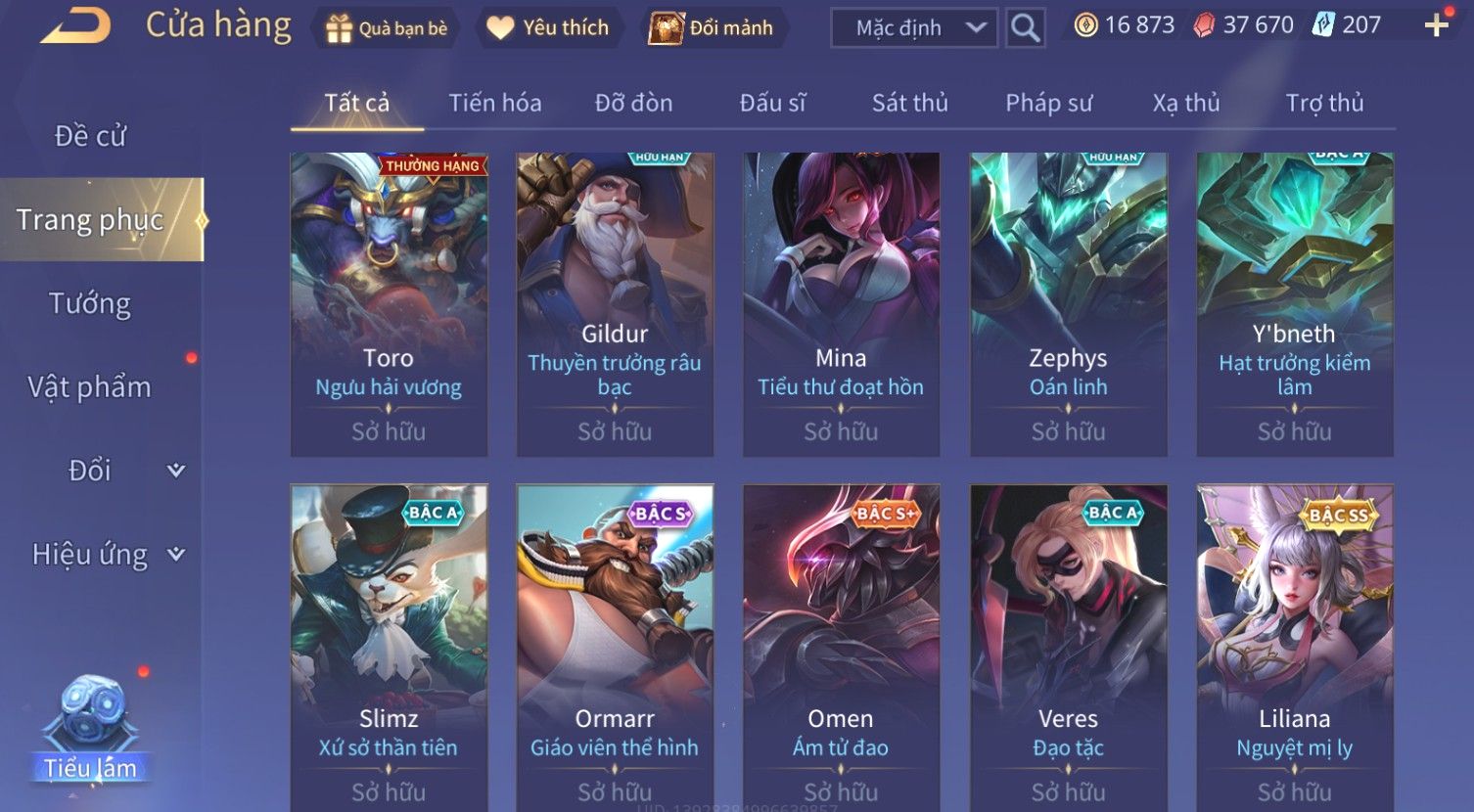The width and height of the screenshot is (1474, 812).
Task: Select Tướng in the sidebar
Action: point(89,304)
